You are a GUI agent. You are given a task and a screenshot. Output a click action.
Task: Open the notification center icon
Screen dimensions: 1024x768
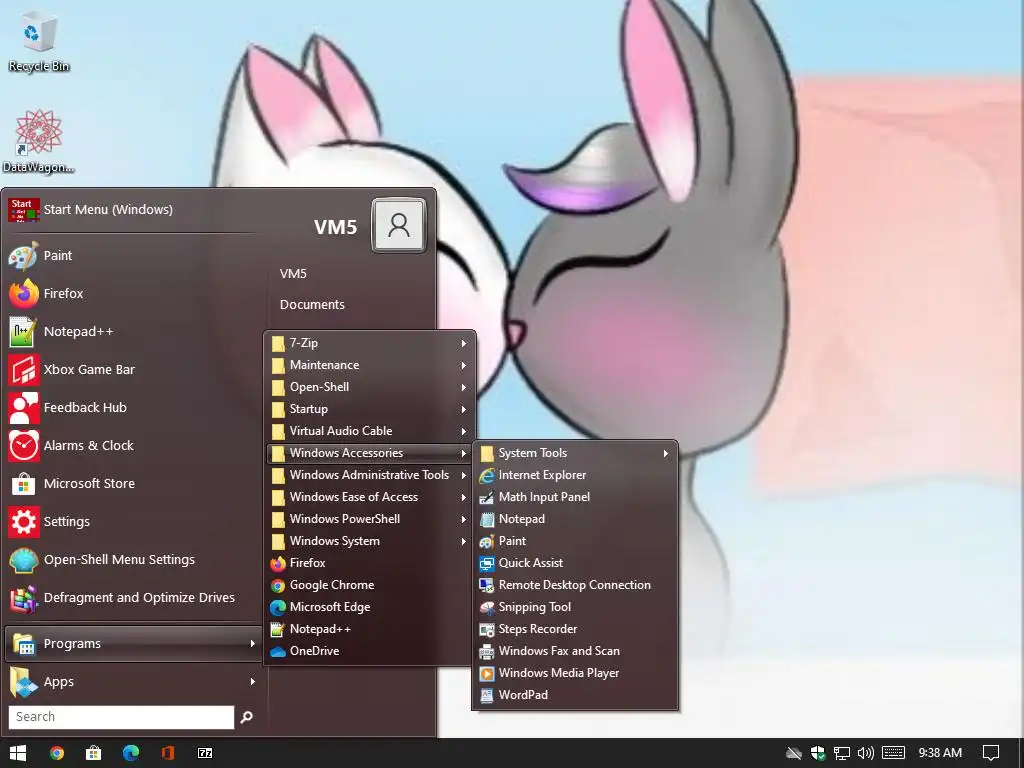tap(991, 753)
